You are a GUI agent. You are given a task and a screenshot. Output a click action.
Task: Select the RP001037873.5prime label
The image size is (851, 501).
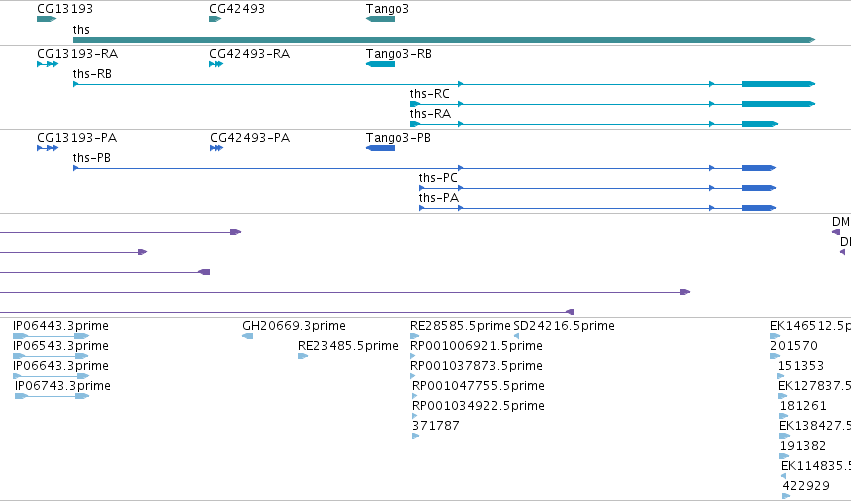pyautogui.click(x=476, y=366)
